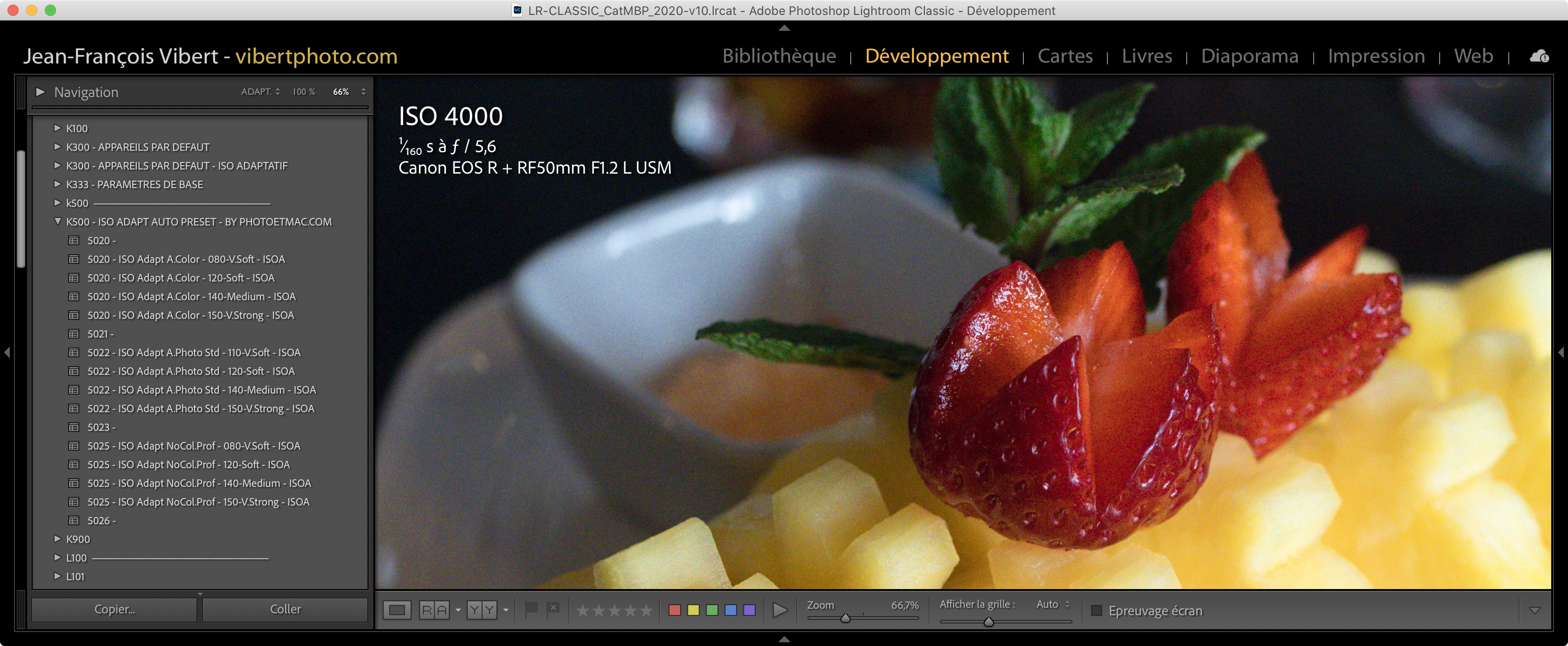Switch to before/after YY view
This screenshot has height=646, width=1568.
pyautogui.click(x=482, y=610)
